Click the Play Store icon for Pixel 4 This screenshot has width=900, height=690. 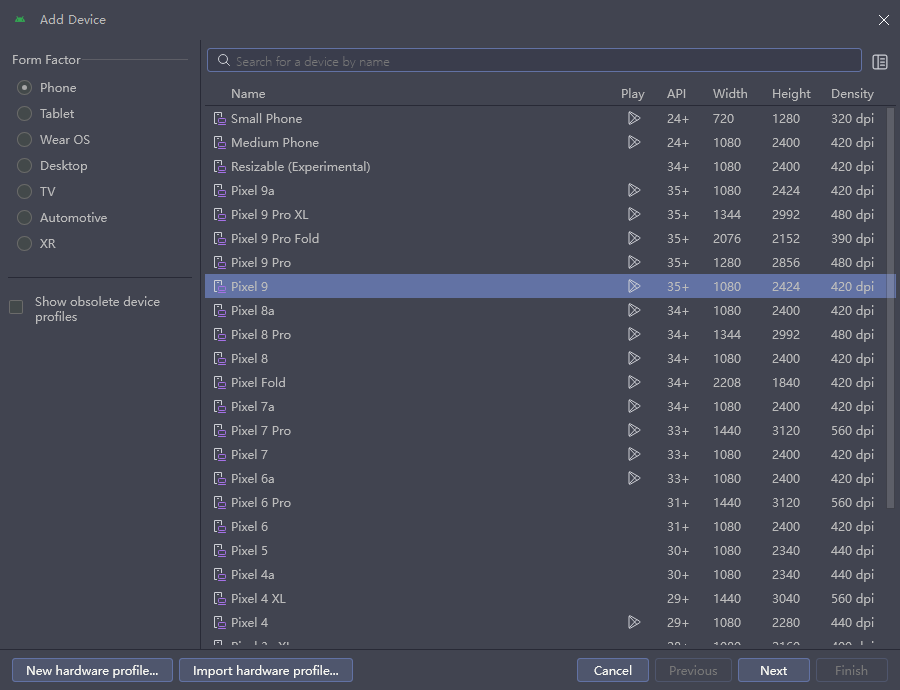pos(633,622)
